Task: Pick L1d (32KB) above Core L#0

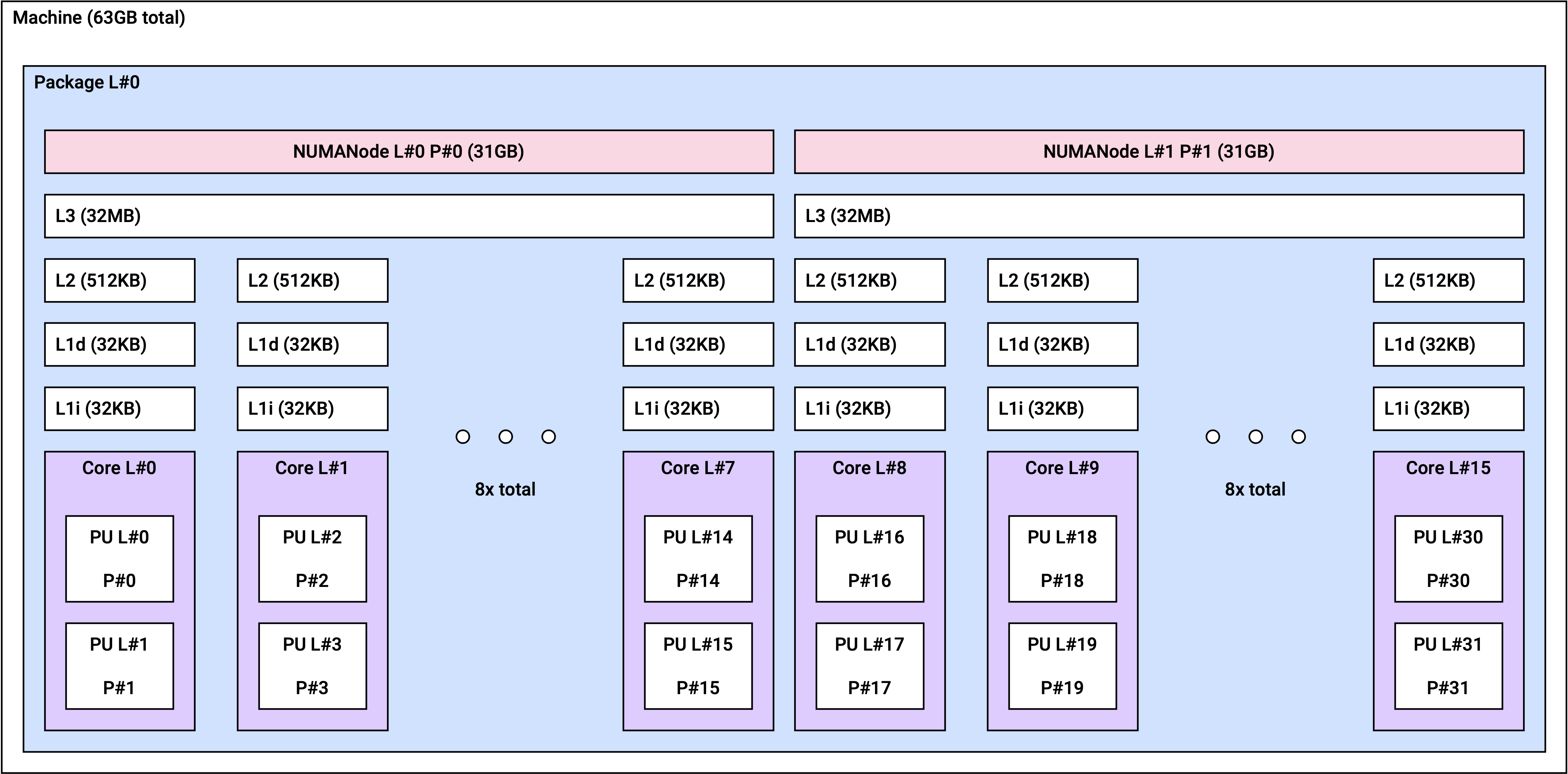Action: tap(119, 344)
